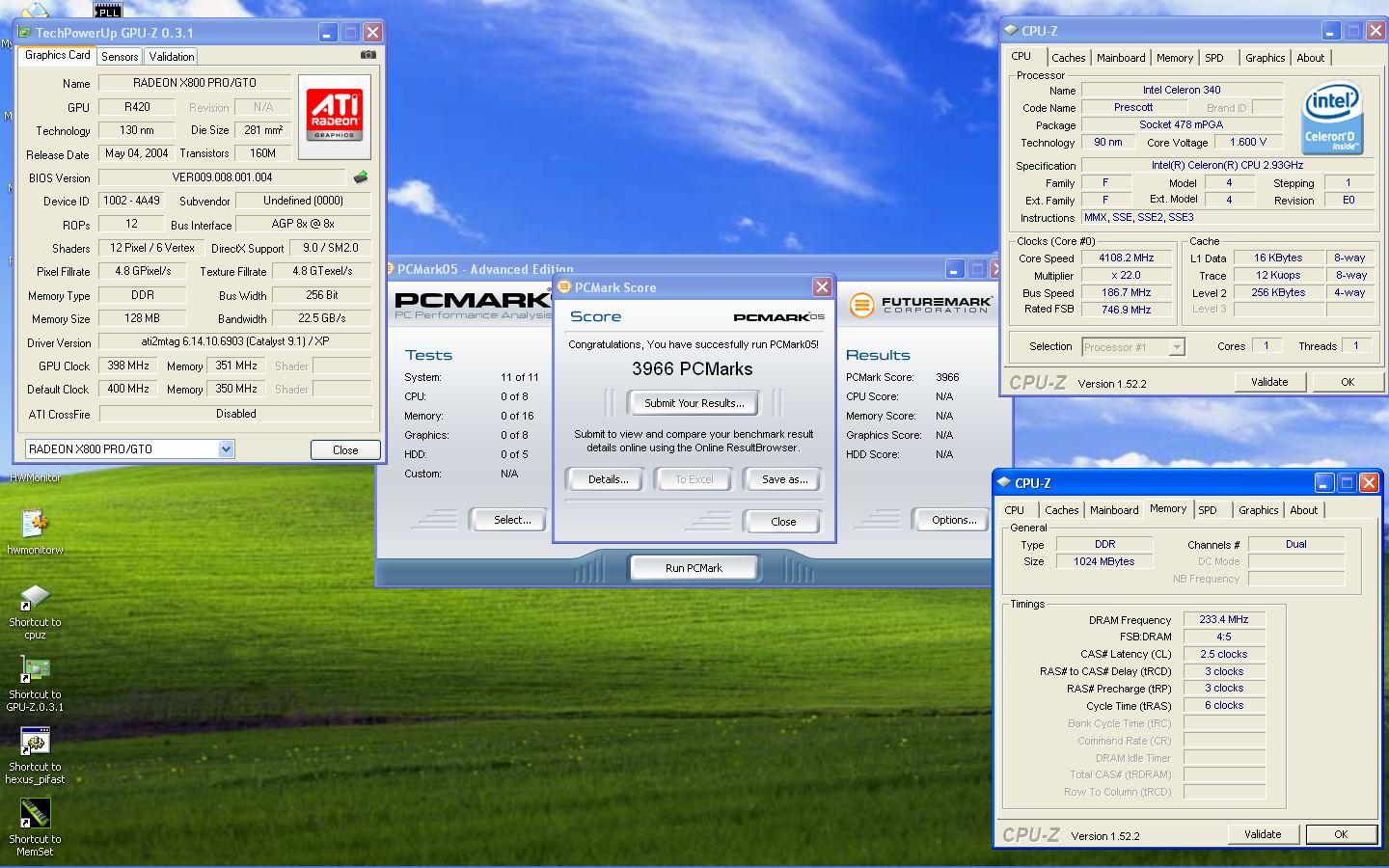Image resolution: width=1389 pixels, height=868 pixels.
Task: Click the To Excel button
Action: click(694, 479)
